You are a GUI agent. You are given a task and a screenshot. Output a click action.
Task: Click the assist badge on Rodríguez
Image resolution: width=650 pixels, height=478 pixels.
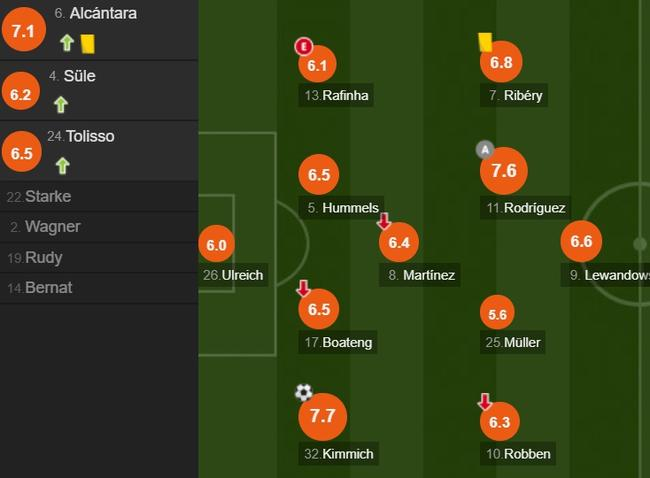point(485,150)
